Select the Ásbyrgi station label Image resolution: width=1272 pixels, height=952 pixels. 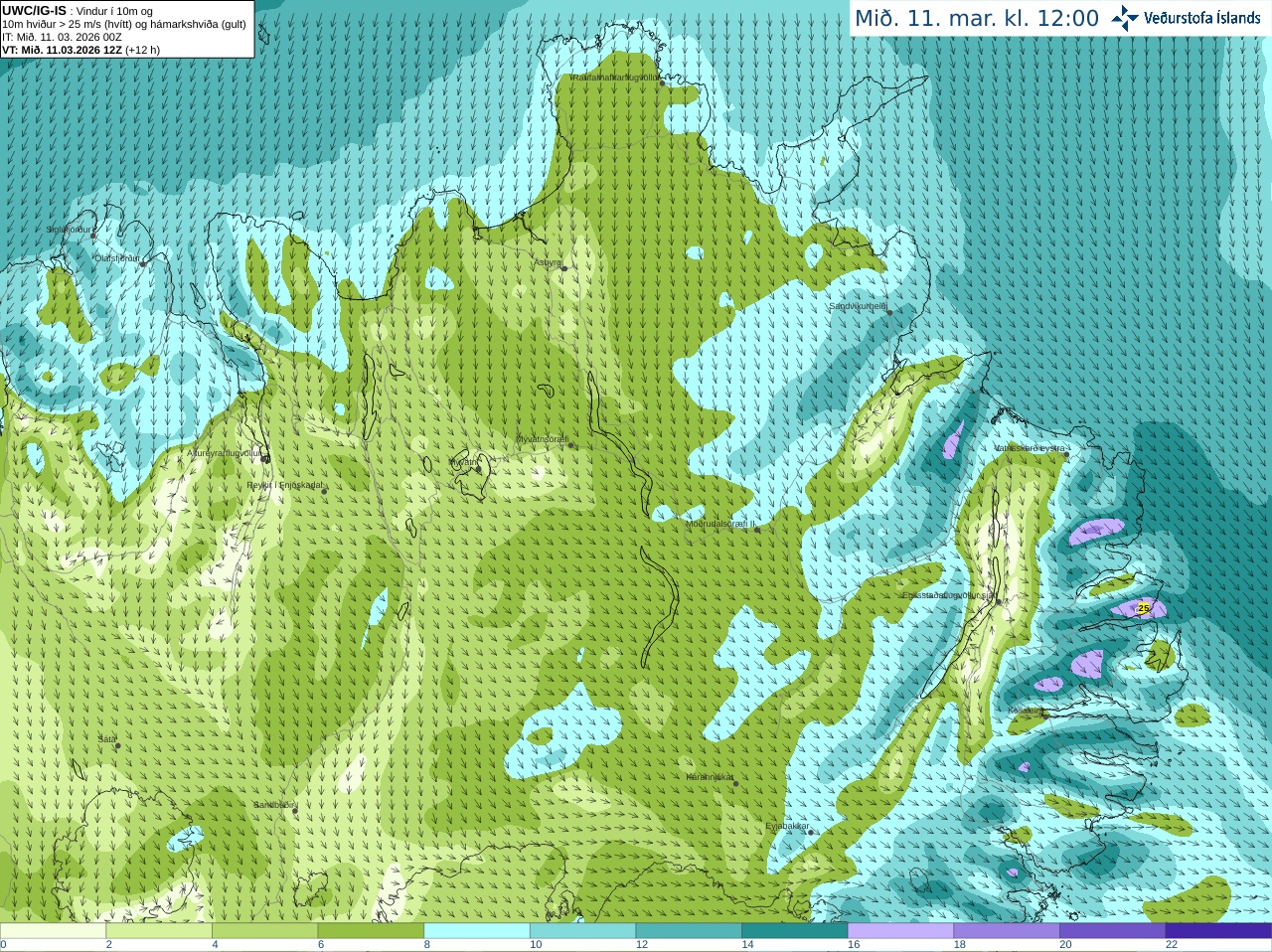pos(548,262)
